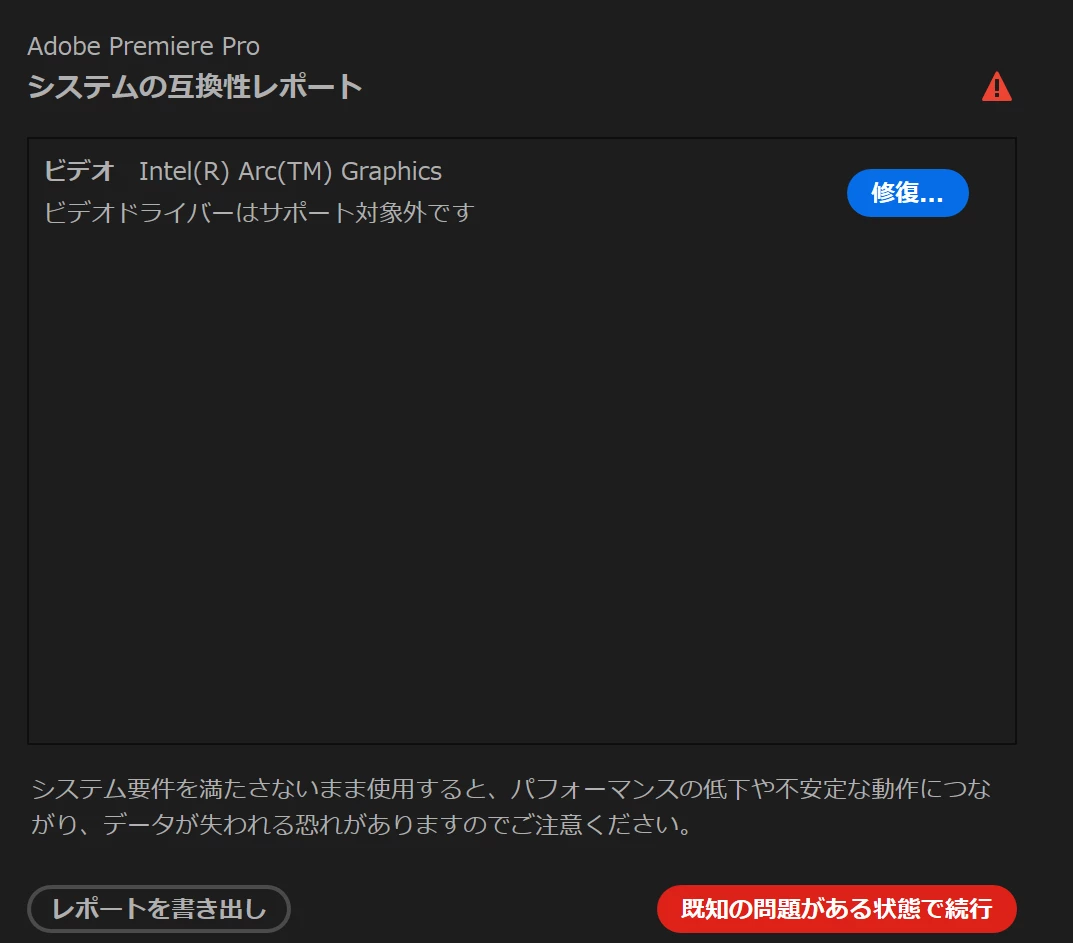1073x943 pixels.
Task: Click the red warning triangle icon
Action: tap(996, 87)
